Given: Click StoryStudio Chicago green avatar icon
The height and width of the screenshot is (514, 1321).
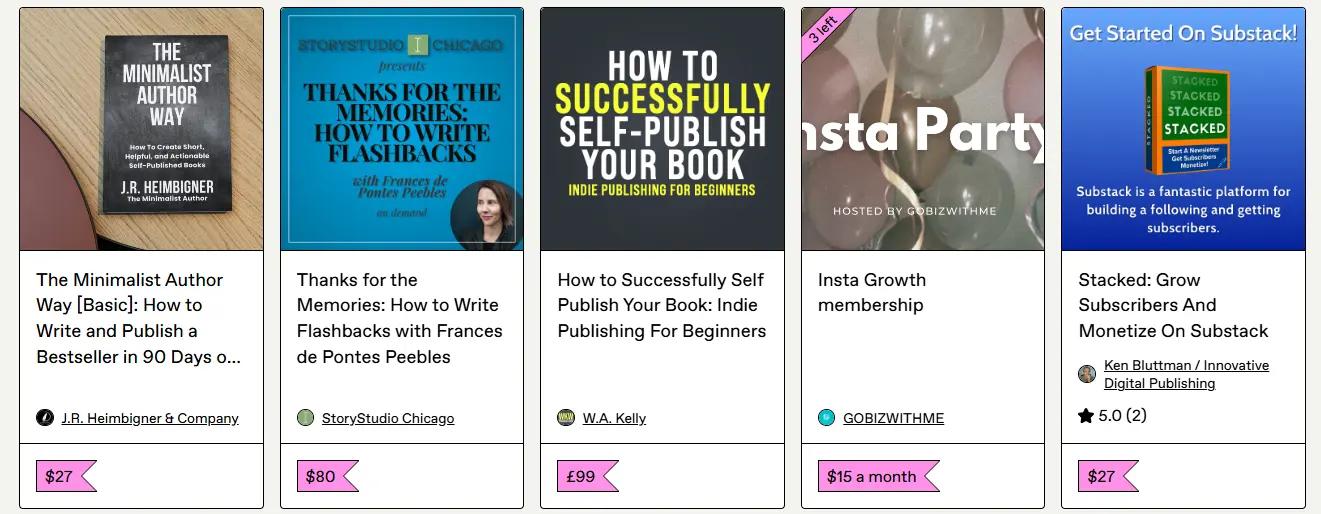Looking at the screenshot, I should tap(306, 418).
